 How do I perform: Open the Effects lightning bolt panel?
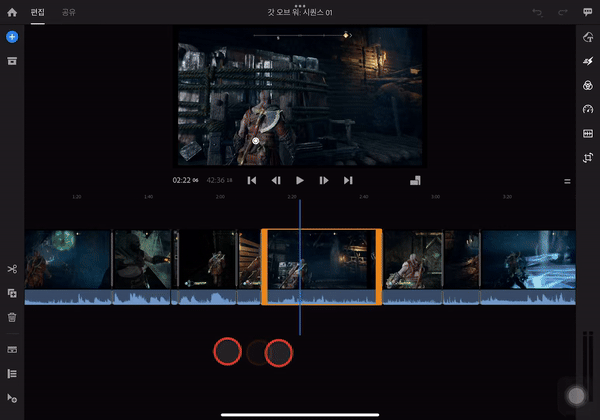click(x=588, y=61)
